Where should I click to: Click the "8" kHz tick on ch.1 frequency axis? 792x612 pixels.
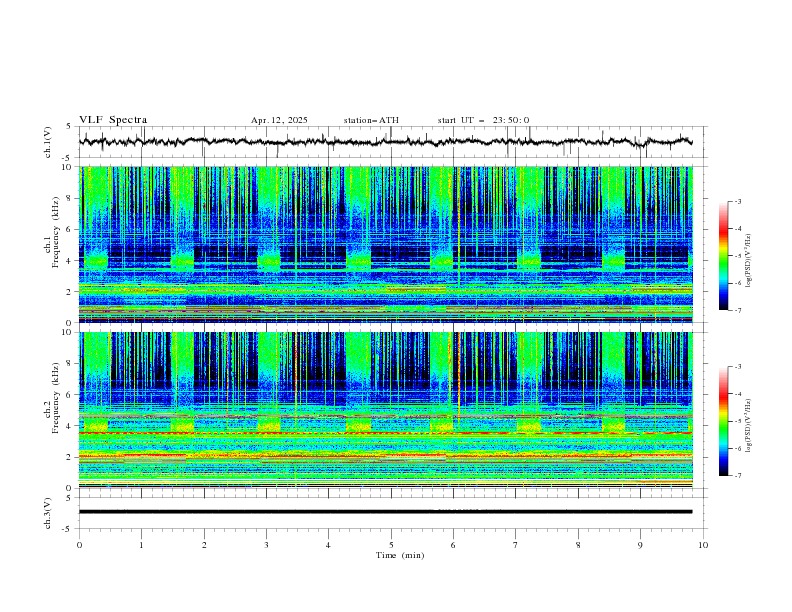click(70, 198)
